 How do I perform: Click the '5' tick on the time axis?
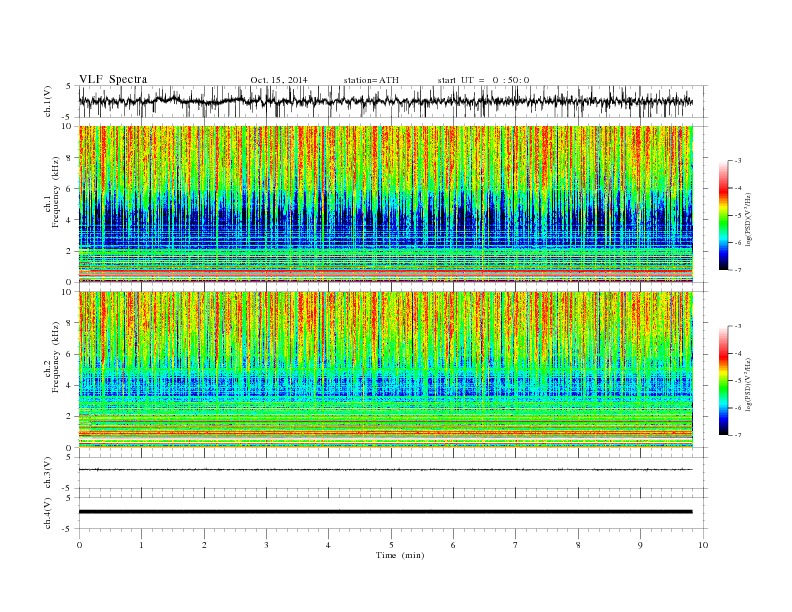[x=391, y=545]
